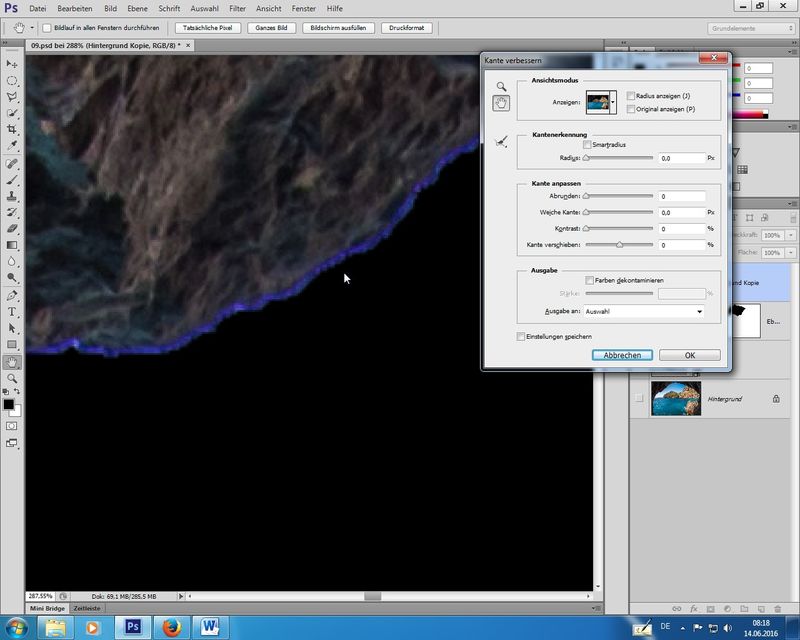Image resolution: width=800 pixels, height=640 pixels.
Task: Select the Zoom tool in Kante verbessern dialog
Action: (502, 87)
